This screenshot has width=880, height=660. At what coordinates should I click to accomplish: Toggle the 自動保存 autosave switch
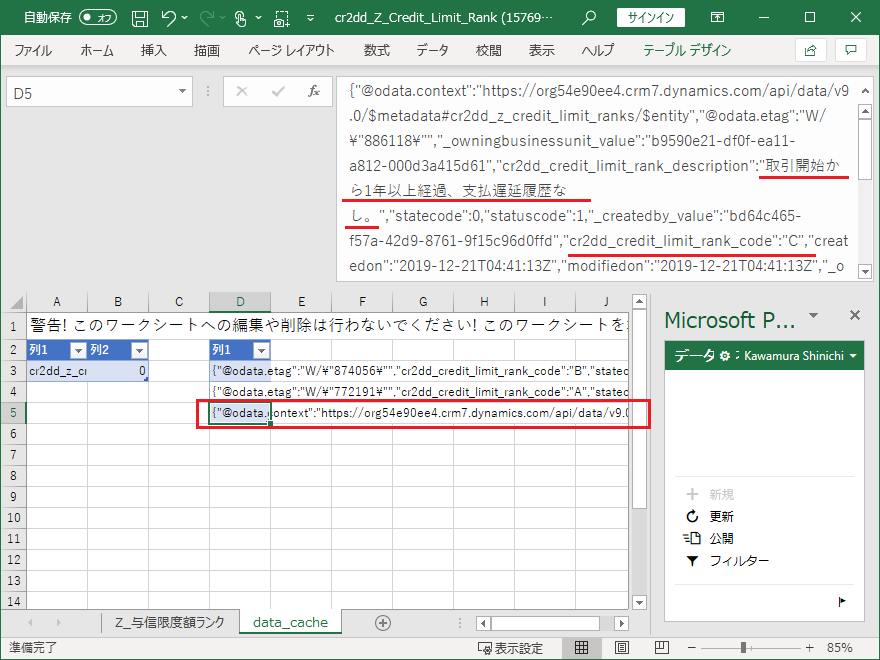[98, 18]
